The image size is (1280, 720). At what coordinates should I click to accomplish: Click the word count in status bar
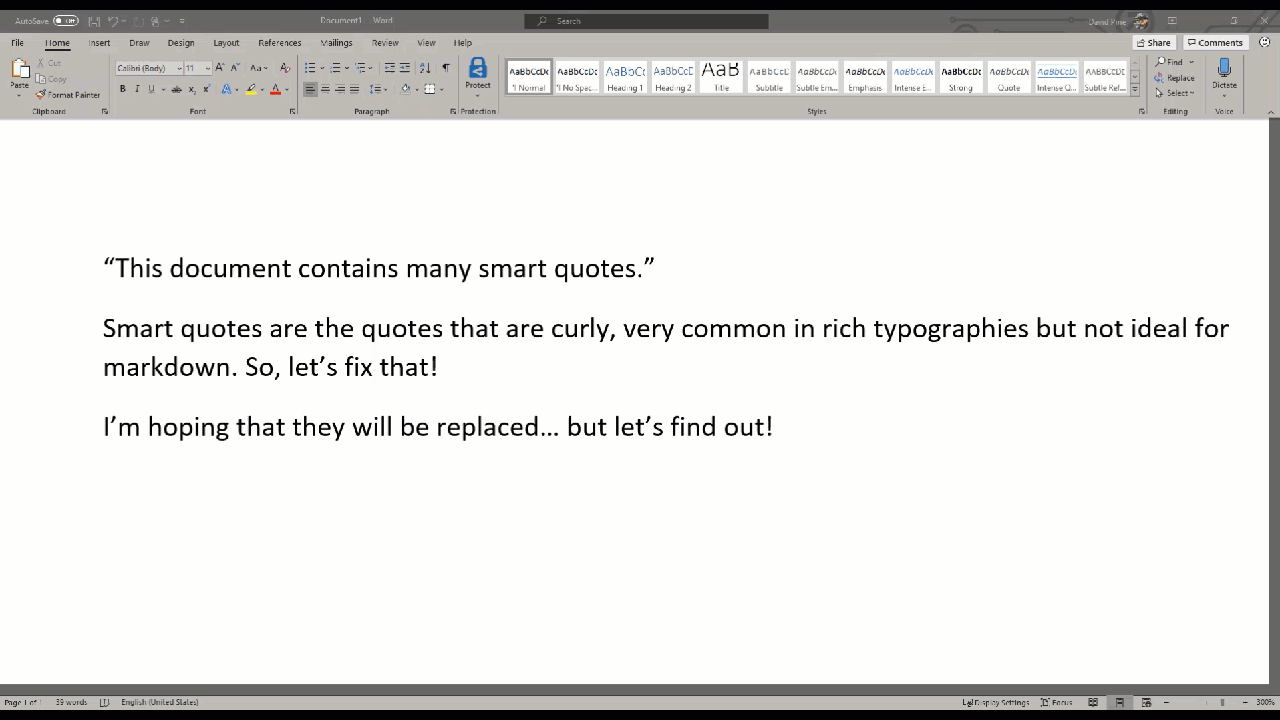70,701
